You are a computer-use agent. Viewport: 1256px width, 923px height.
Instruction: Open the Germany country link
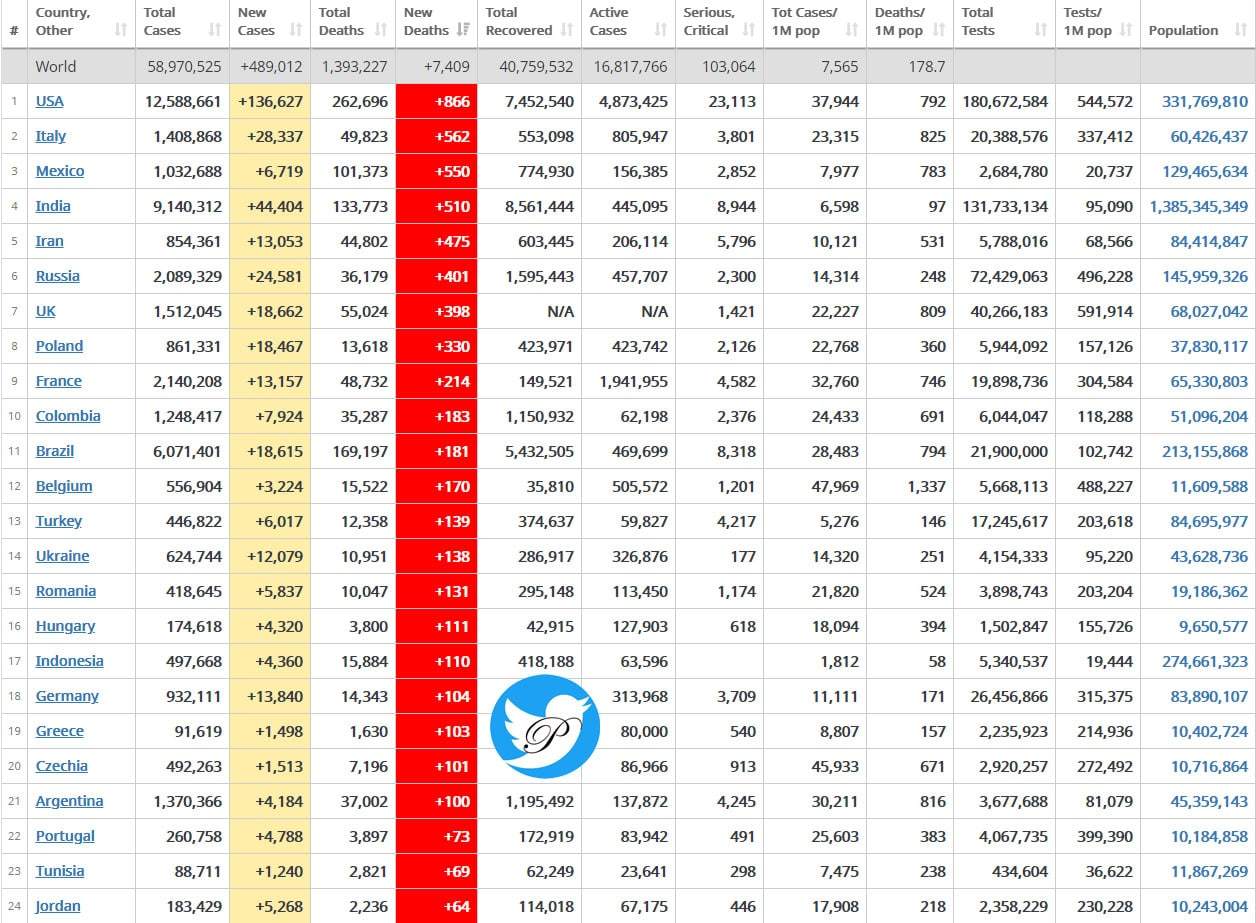coord(67,696)
